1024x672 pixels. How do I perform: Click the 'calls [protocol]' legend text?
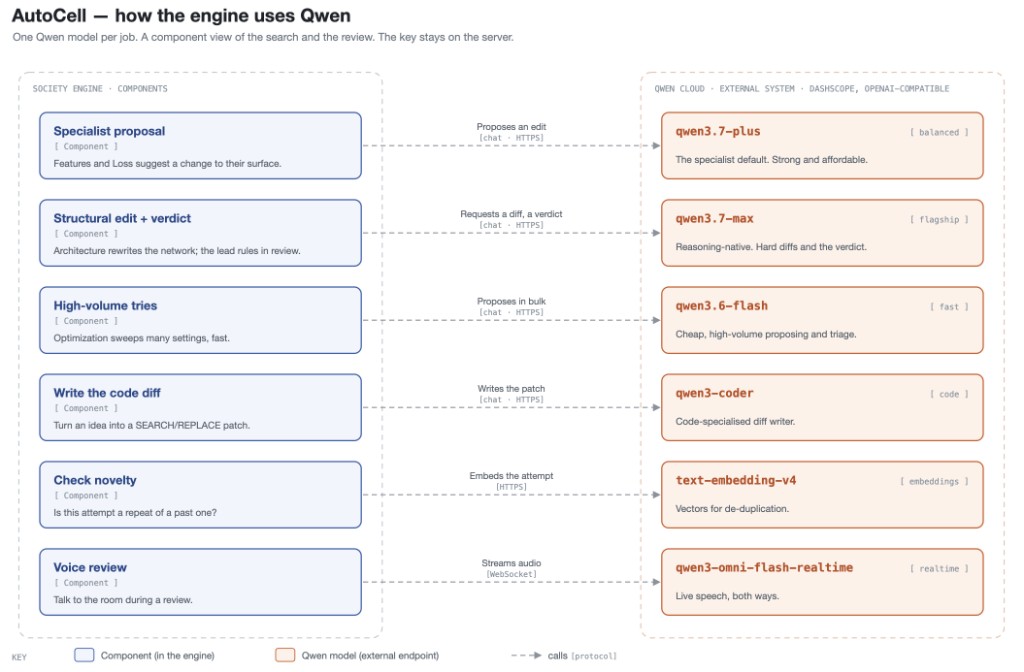tap(582, 656)
